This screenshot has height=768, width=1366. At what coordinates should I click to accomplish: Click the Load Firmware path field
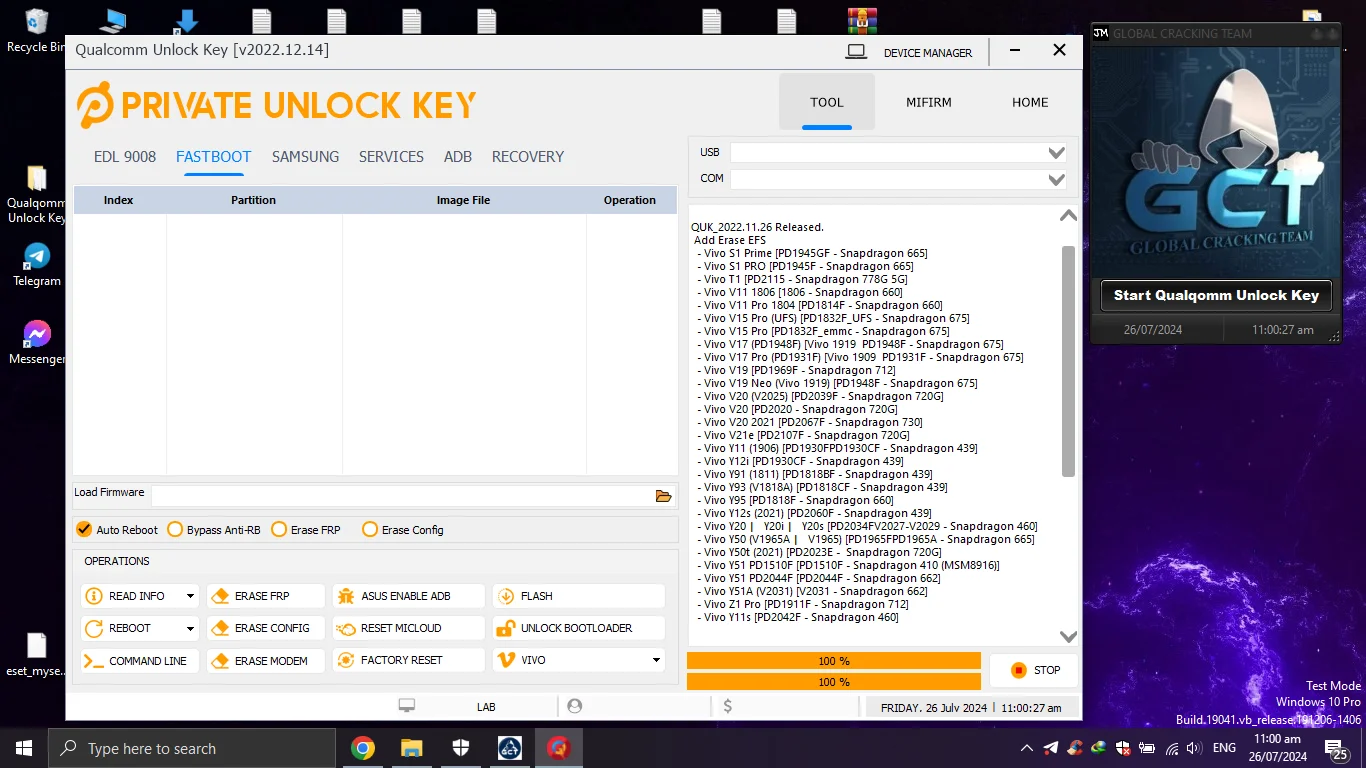point(402,496)
